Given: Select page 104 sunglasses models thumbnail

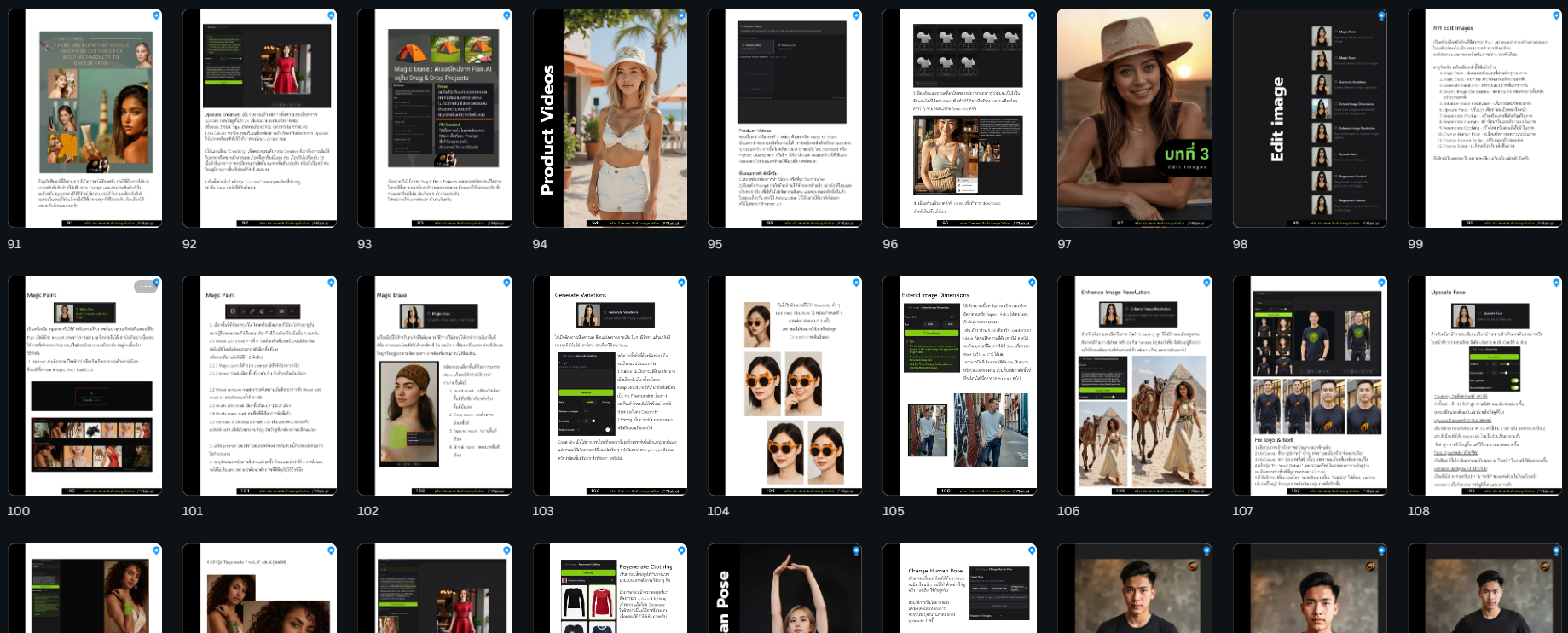Looking at the screenshot, I should pyautogui.click(x=785, y=386).
